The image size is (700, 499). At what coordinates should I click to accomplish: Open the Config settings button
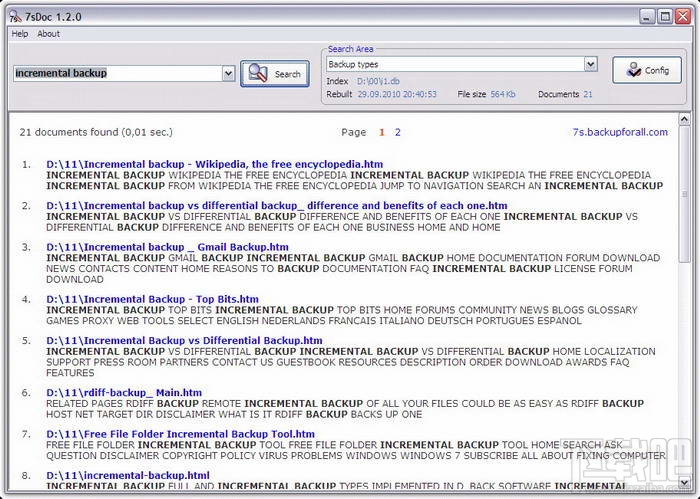click(x=647, y=70)
